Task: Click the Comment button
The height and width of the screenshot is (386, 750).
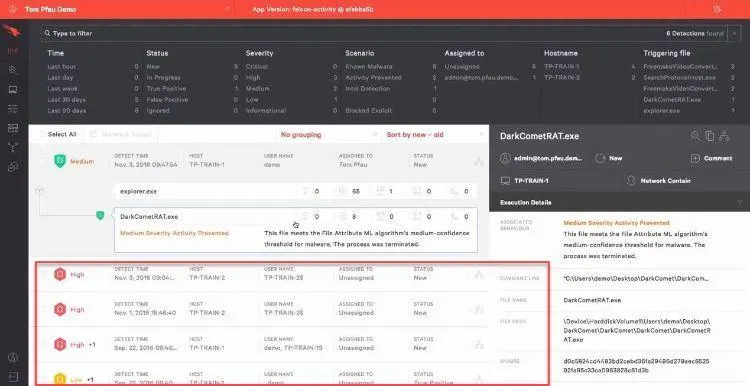Action: click(x=711, y=158)
